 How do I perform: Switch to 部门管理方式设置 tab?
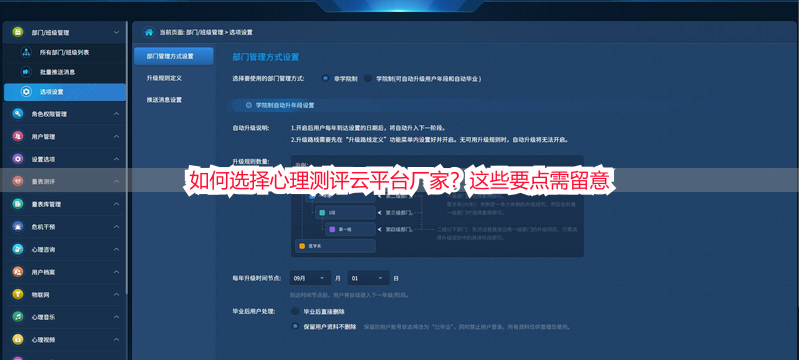click(174, 56)
